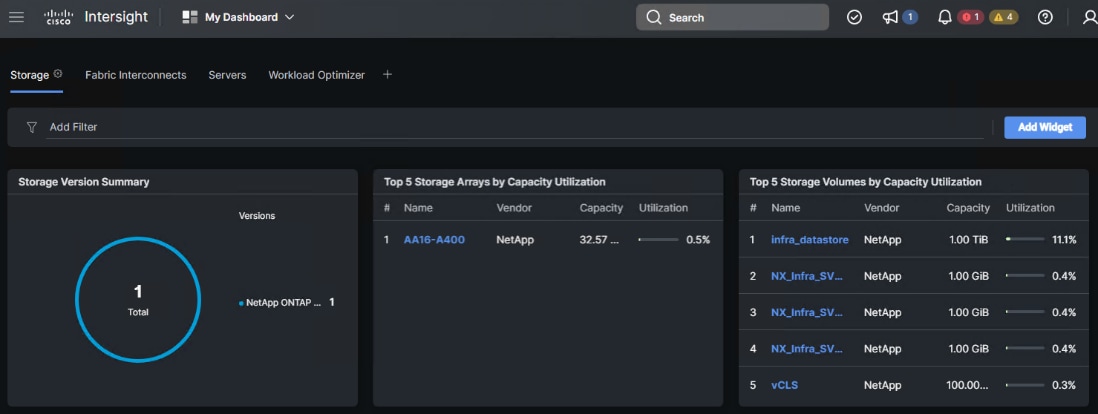Click the Add Widget button
The height and width of the screenshot is (414, 1098).
(x=1044, y=127)
